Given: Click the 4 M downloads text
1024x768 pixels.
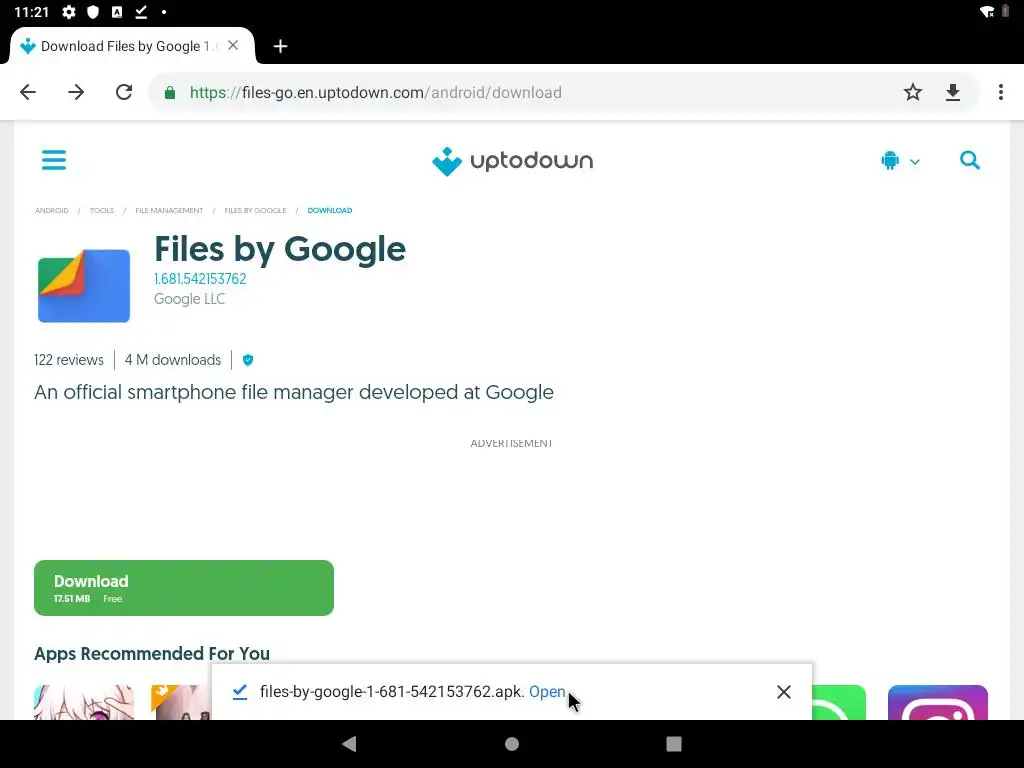Looking at the screenshot, I should (x=173, y=360).
